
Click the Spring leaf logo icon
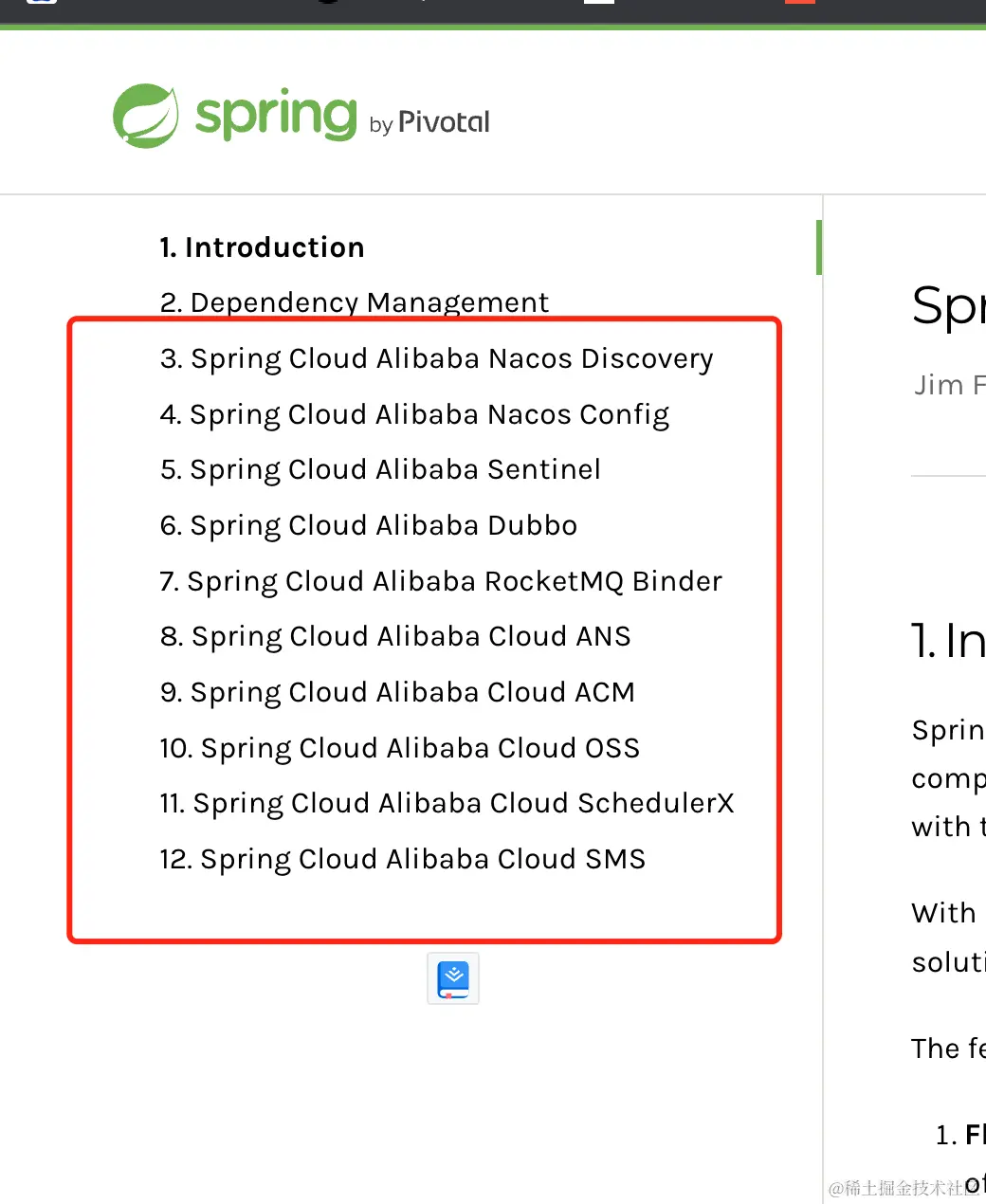point(146,116)
